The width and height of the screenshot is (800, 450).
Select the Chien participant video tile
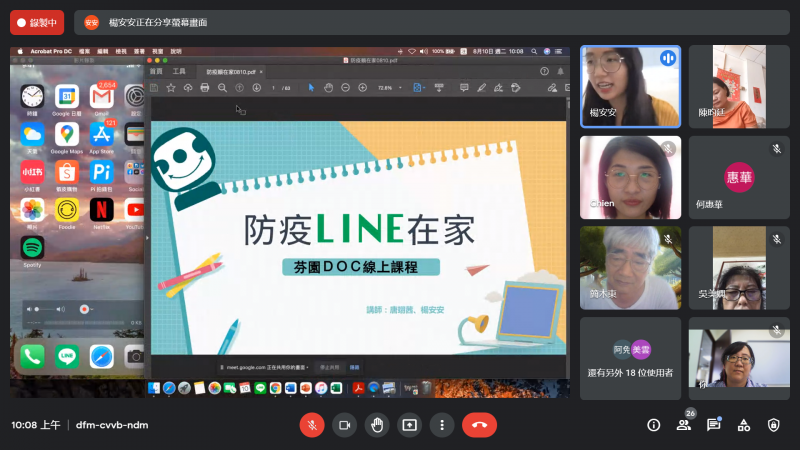point(630,177)
